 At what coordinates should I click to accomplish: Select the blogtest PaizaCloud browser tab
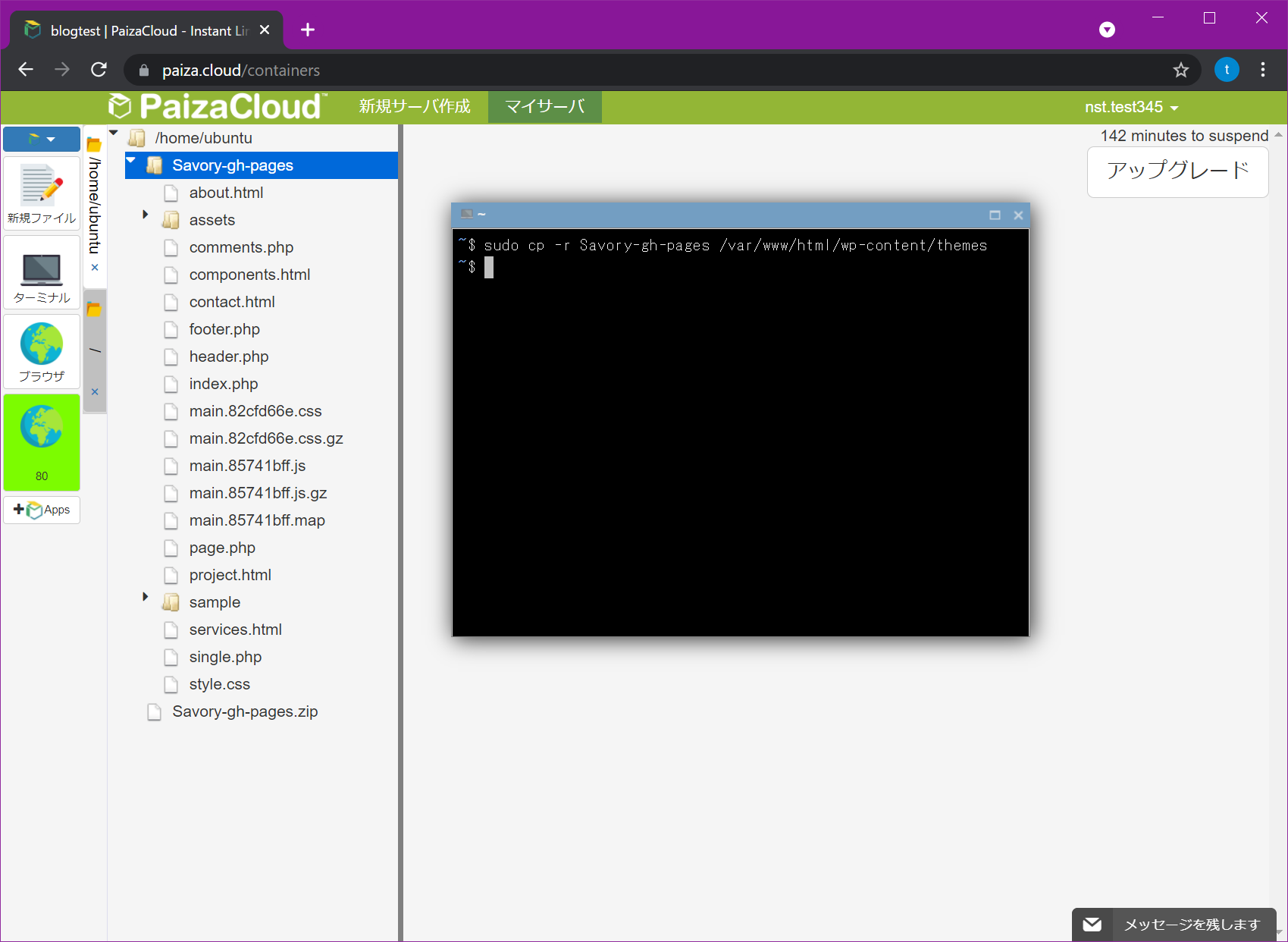(146, 30)
